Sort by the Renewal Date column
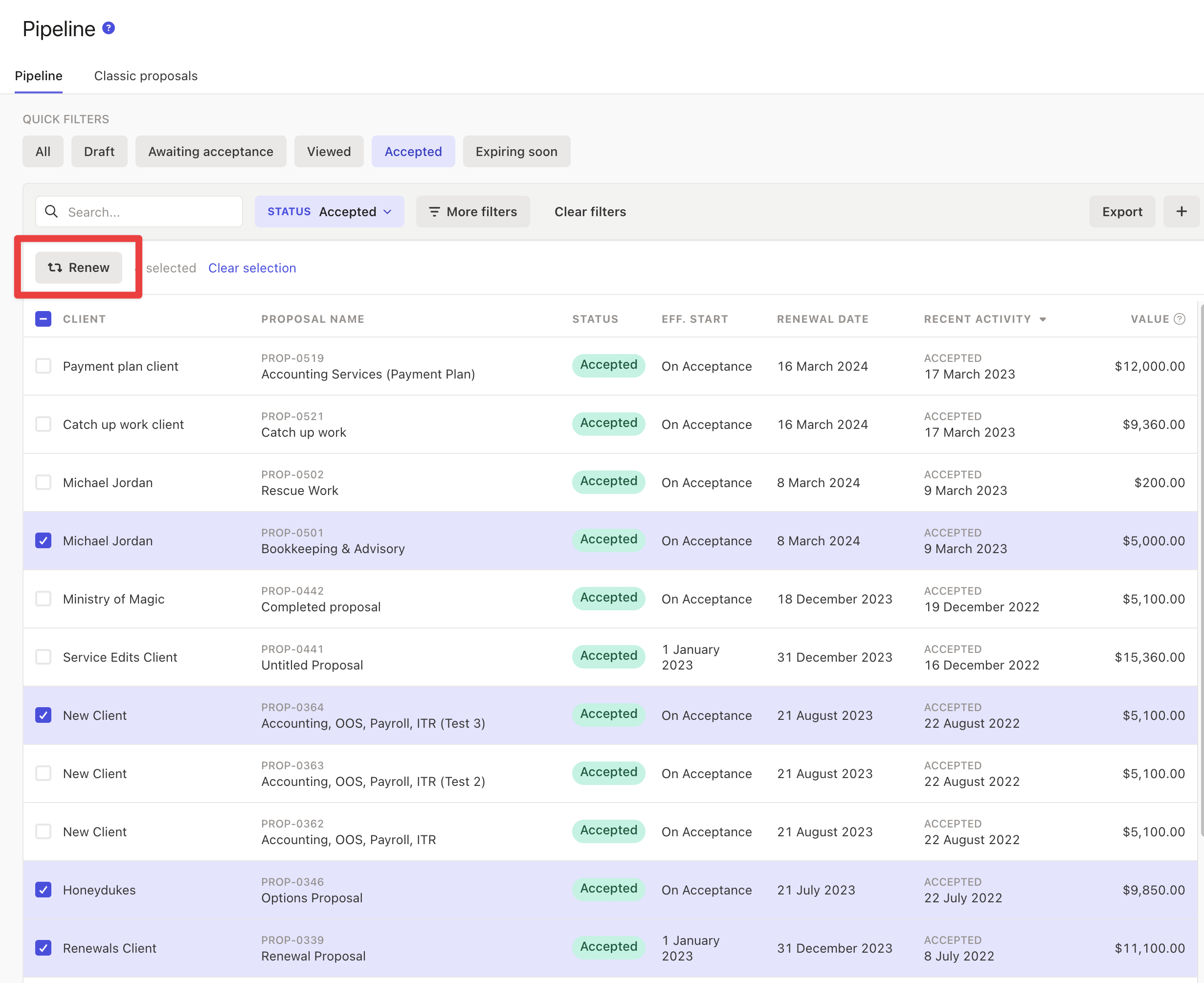The width and height of the screenshot is (1204, 983). click(822, 319)
